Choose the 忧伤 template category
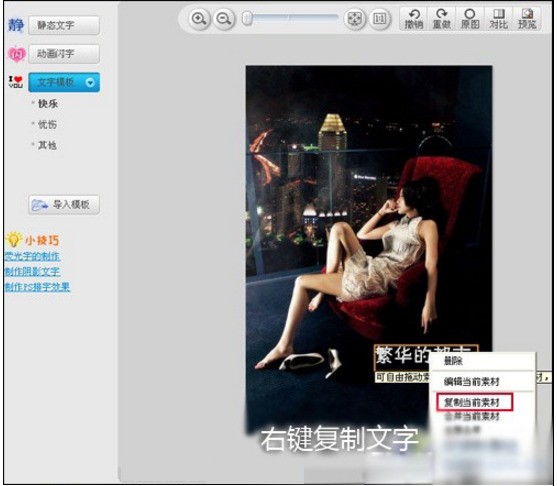Screen dimensions: 557x486 [48, 125]
